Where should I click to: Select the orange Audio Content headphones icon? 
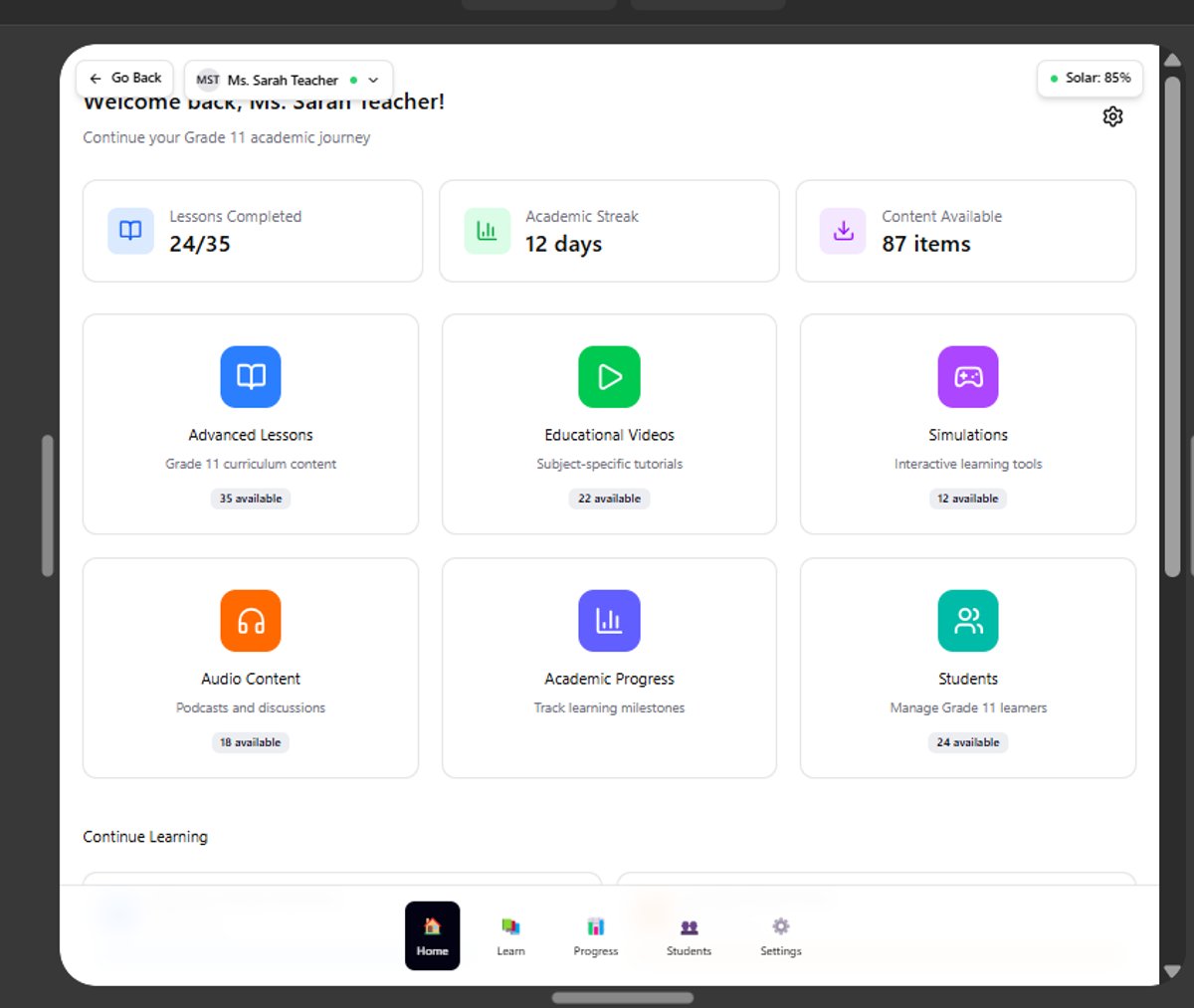click(251, 621)
